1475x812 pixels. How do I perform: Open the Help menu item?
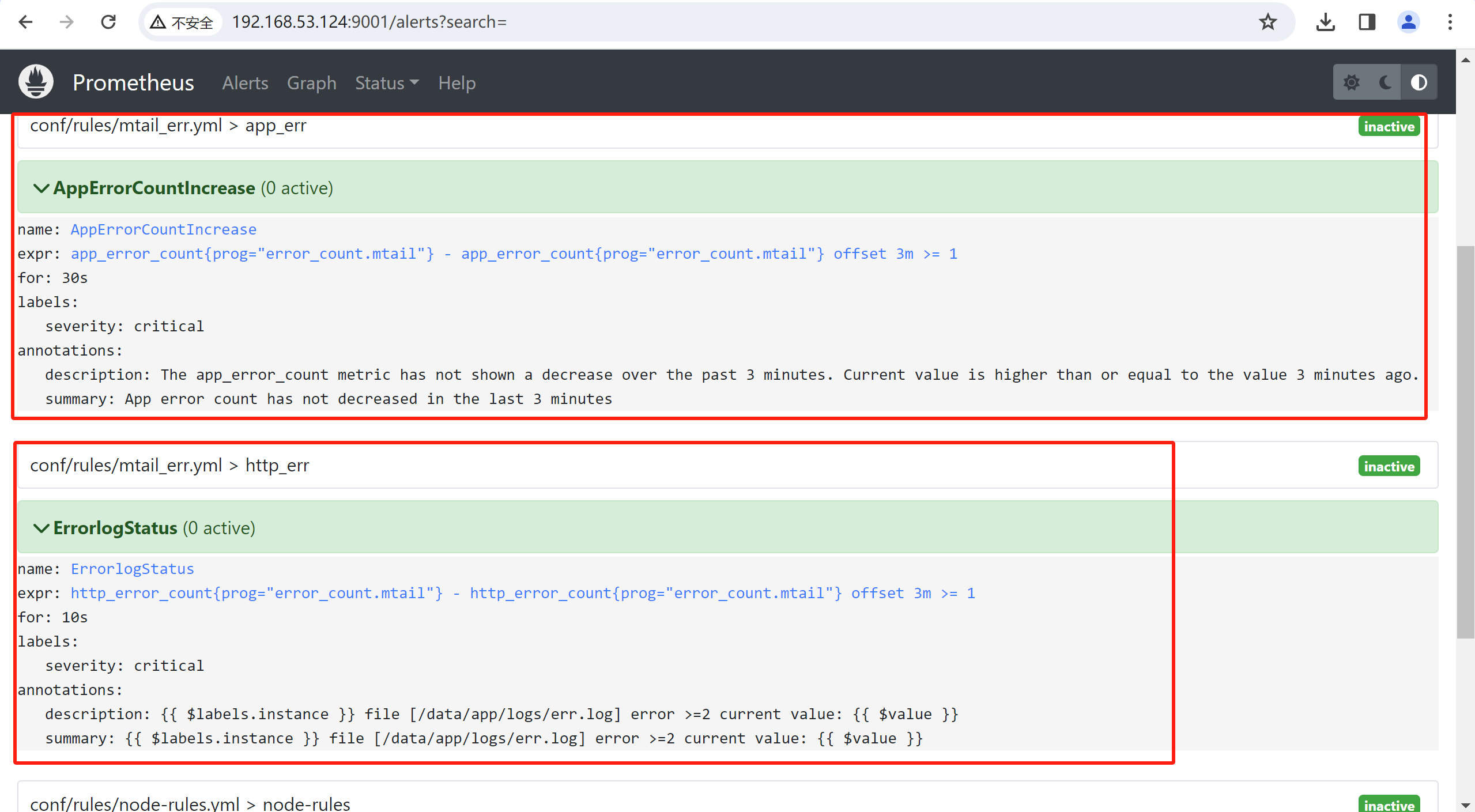[457, 83]
